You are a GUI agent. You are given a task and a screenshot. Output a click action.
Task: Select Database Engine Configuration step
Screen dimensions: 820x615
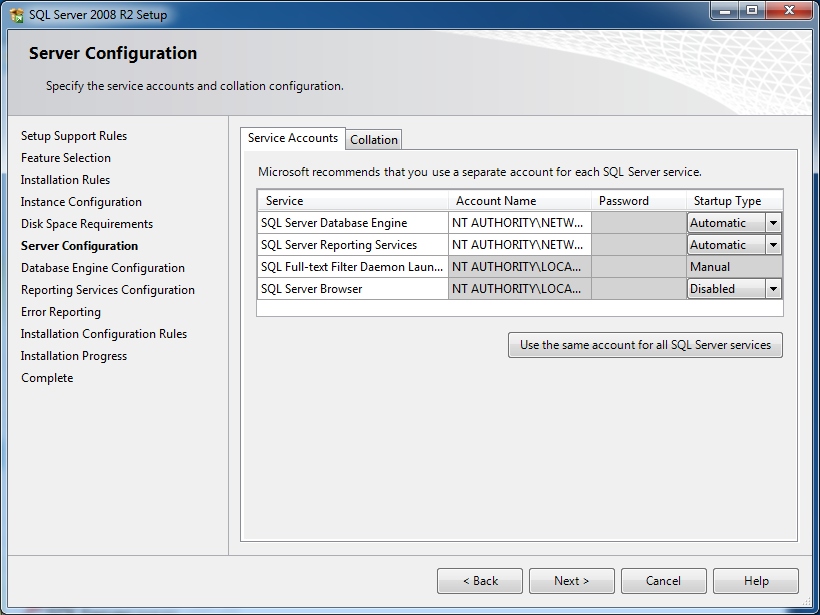tap(102, 267)
